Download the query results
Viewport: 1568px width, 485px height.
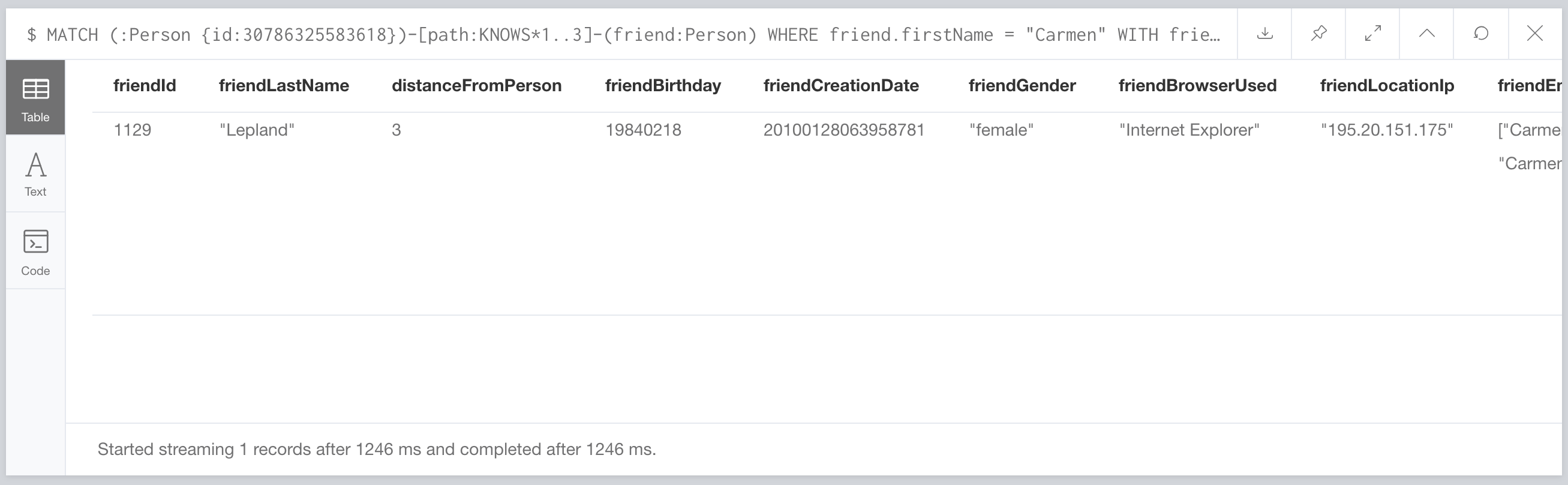(1264, 34)
